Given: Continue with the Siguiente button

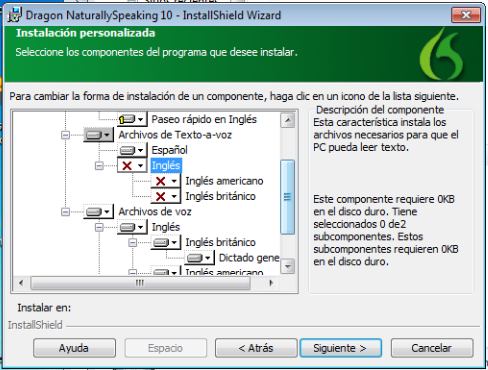Looking at the screenshot, I should pyautogui.click(x=340, y=348).
